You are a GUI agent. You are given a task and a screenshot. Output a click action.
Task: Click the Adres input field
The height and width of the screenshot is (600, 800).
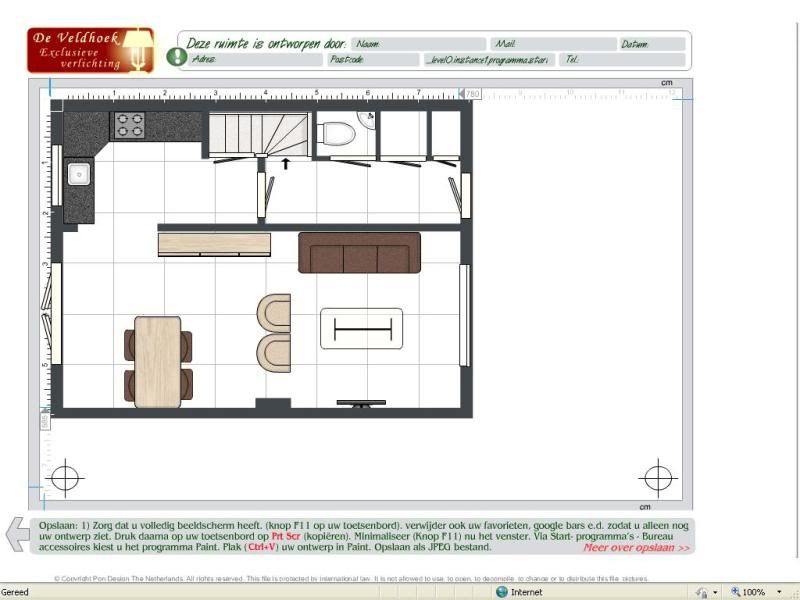pos(256,60)
